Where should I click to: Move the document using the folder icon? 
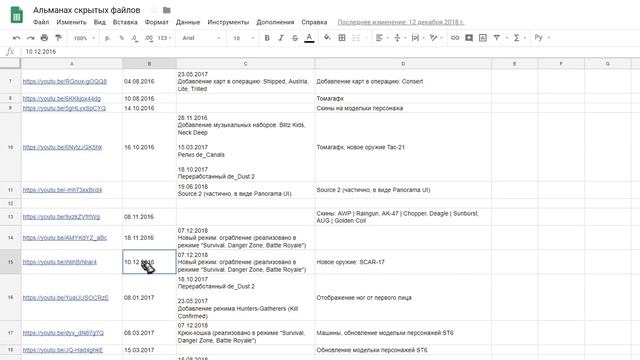coord(167,10)
